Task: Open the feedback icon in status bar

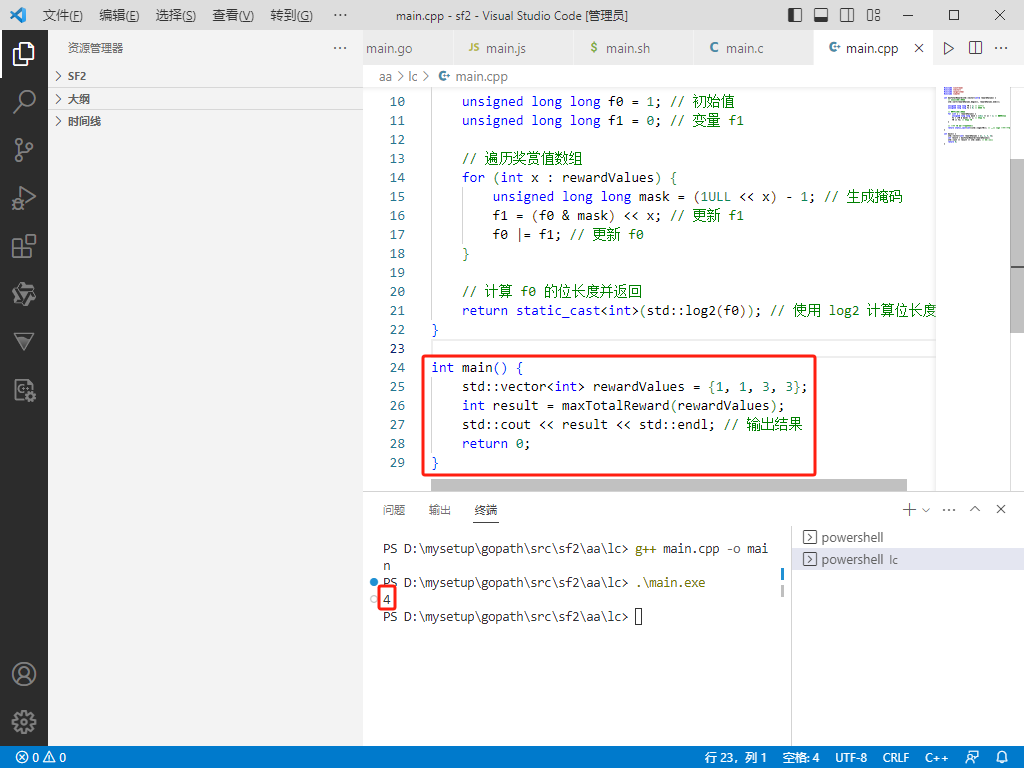Action: 972,758
